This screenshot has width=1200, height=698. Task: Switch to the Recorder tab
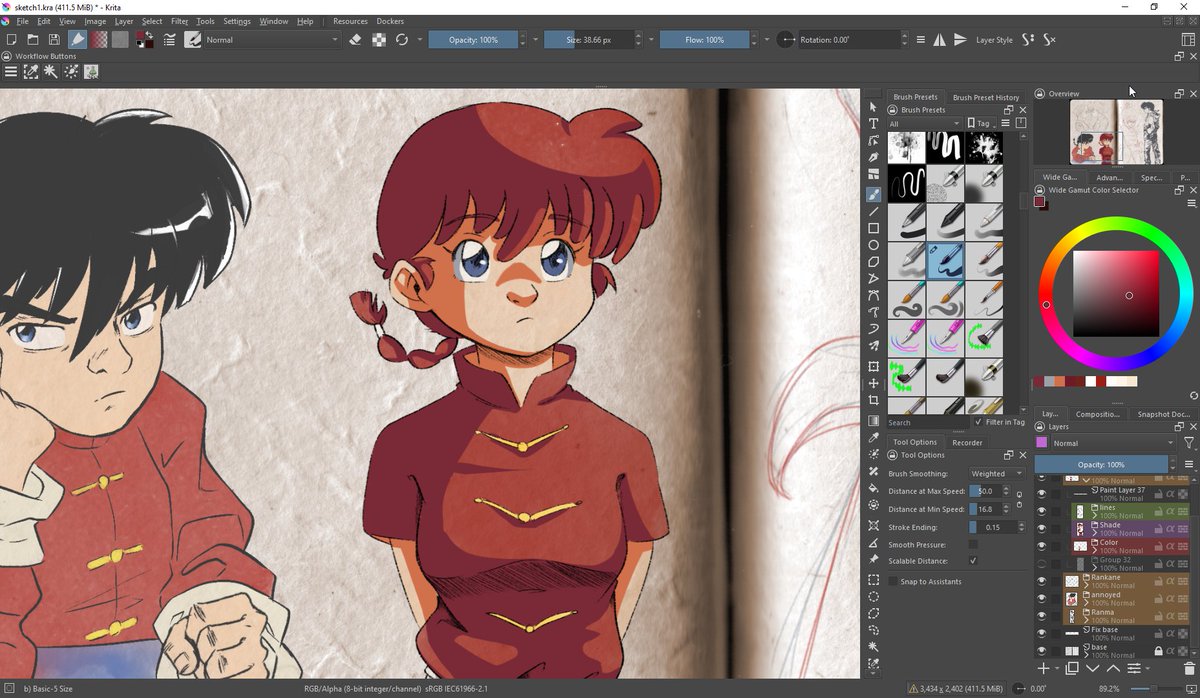(967, 441)
